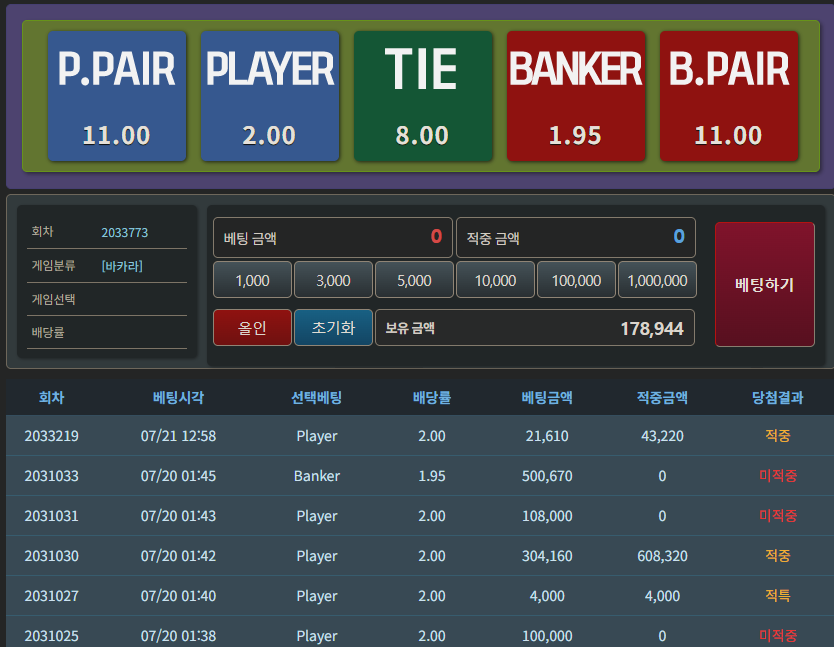This screenshot has width=834, height=647.
Task: Click the 베팅시각 column header
Action: tap(178, 397)
